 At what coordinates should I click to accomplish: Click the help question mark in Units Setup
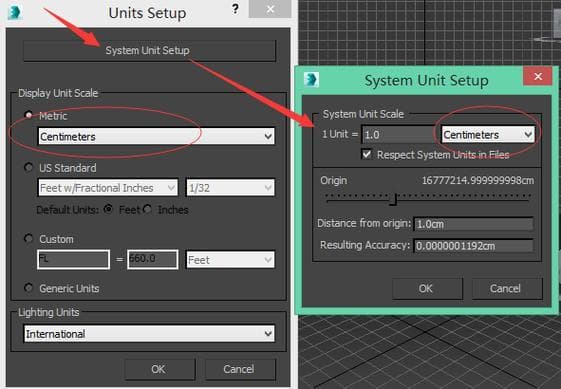point(235,9)
